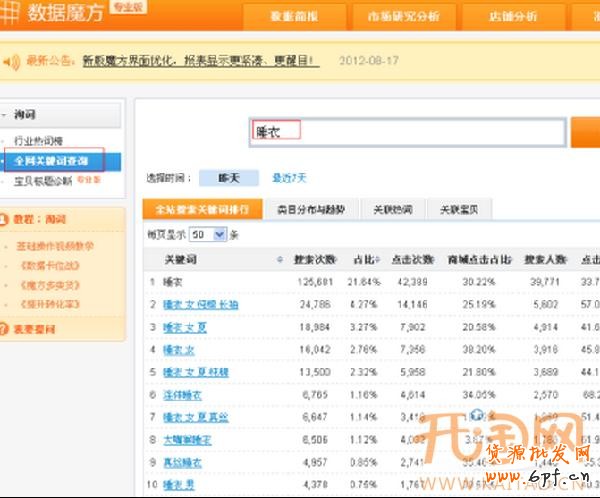Open the 关联热词 tab
600x498 pixels.
click(391, 210)
